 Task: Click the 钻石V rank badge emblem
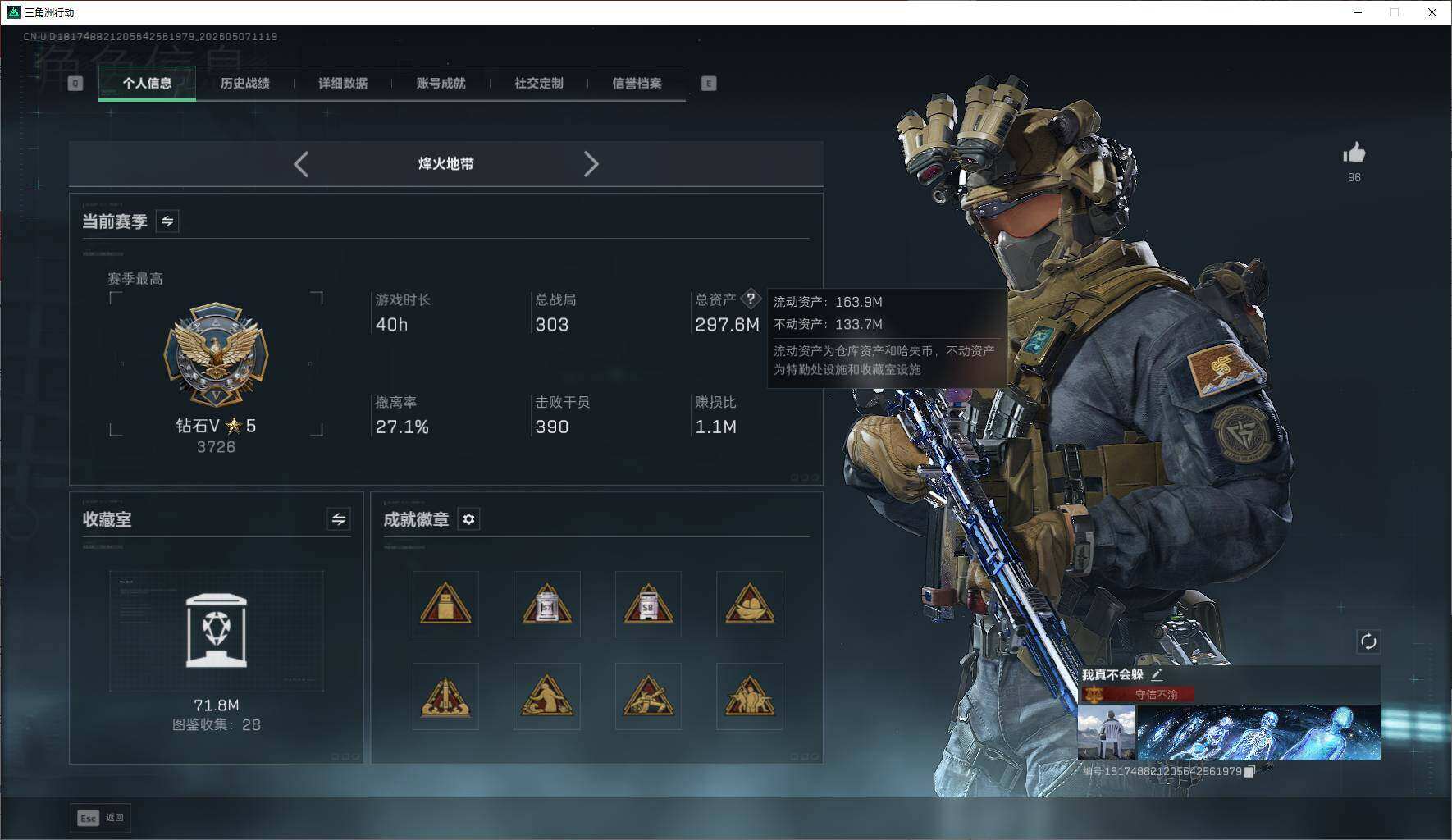pos(217,354)
